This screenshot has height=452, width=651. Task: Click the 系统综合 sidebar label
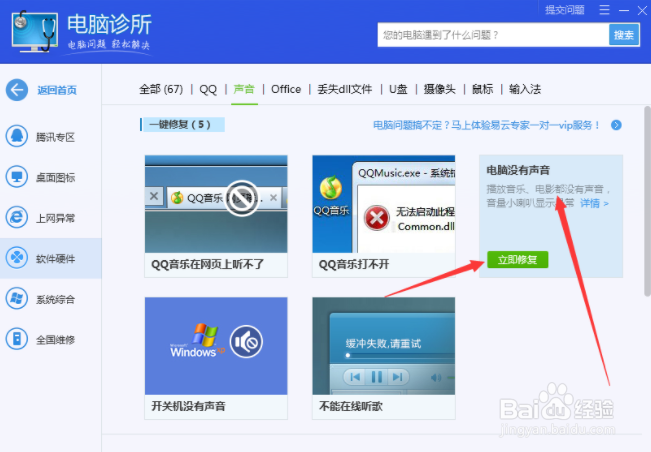pyautogui.click(x=55, y=299)
